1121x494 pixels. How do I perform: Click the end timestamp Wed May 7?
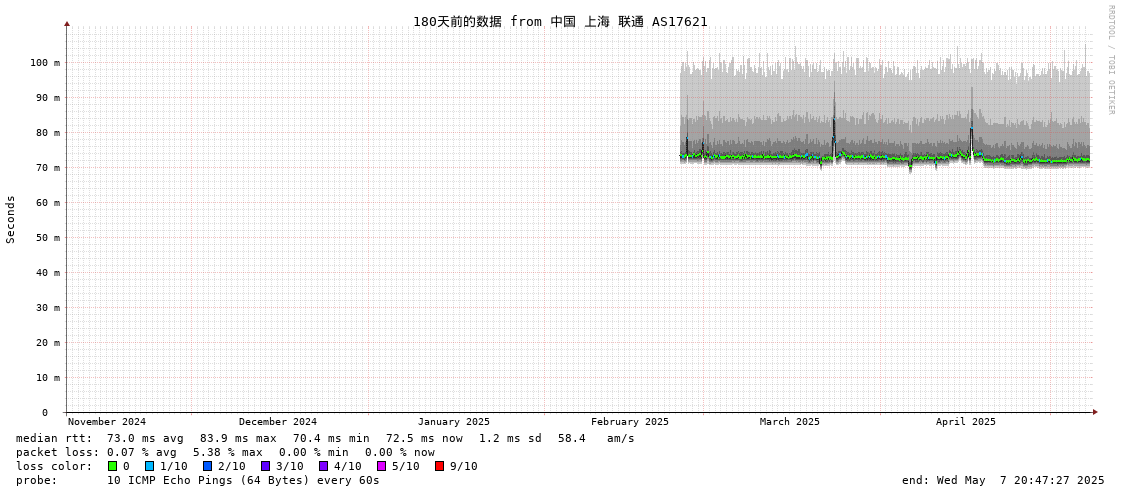1003,480
